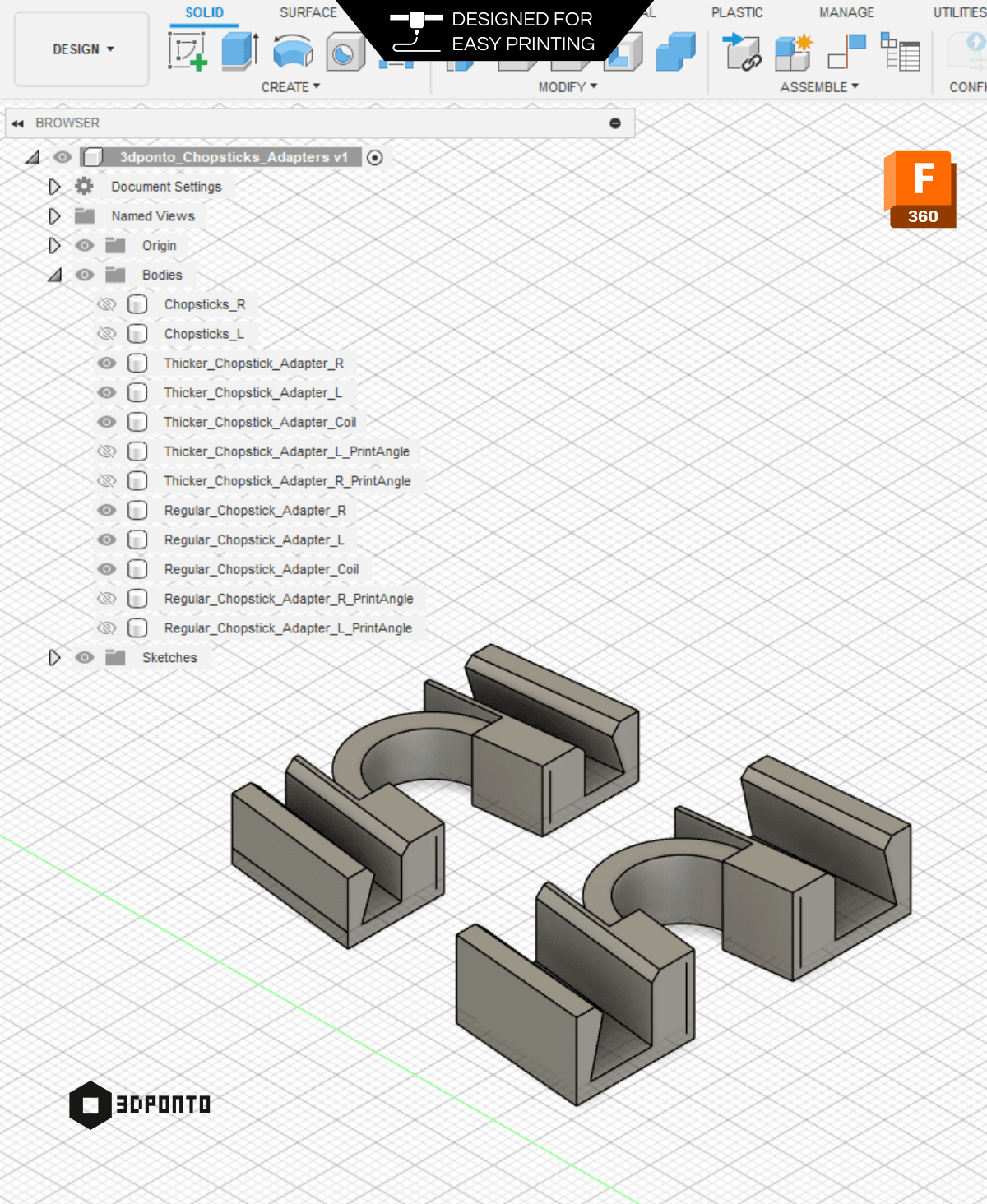Show the hidden Chopsticks_R body
Image resolution: width=987 pixels, height=1204 pixels.
(107, 304)
